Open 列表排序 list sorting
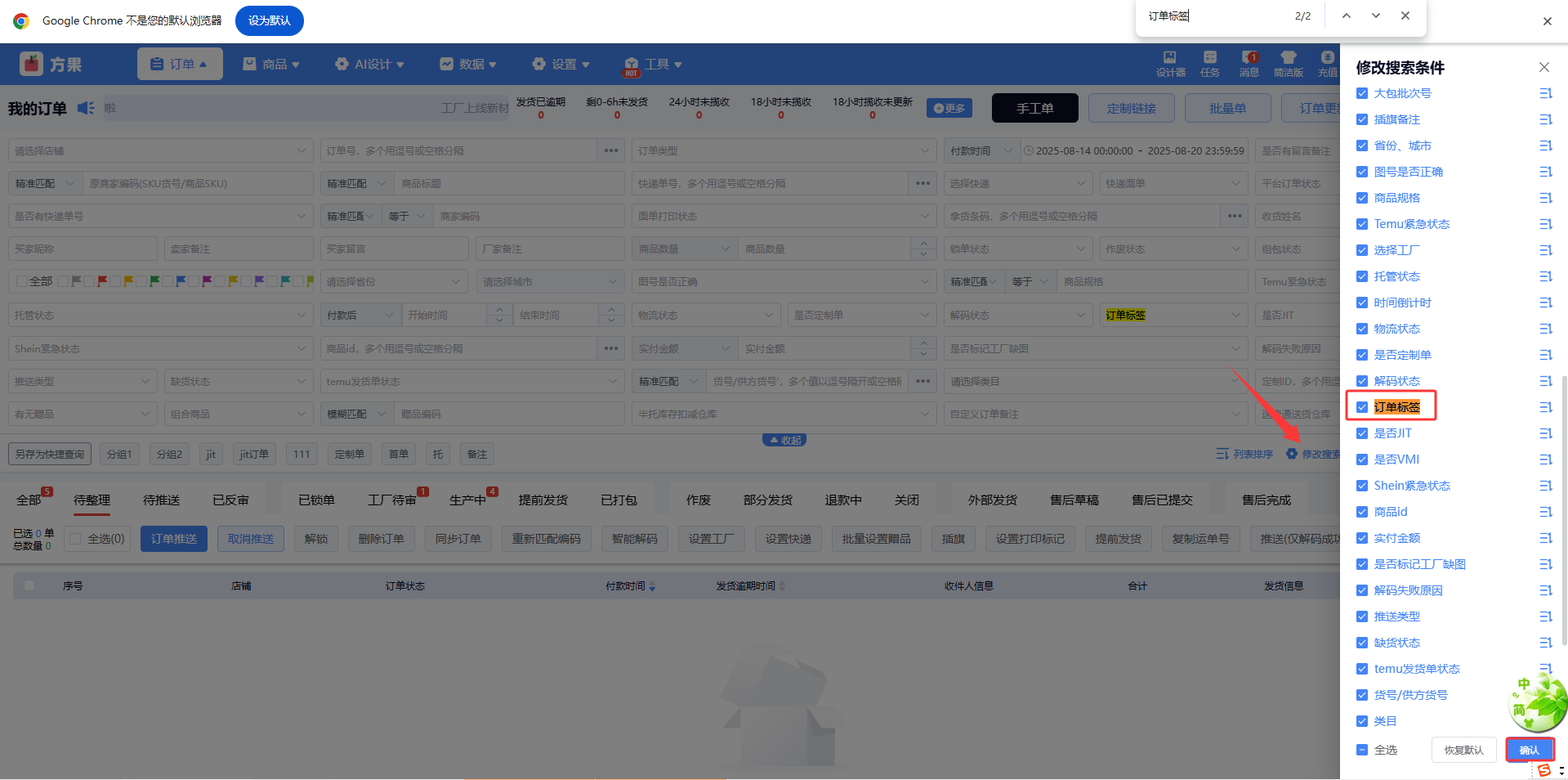 tap(1244, 454)
